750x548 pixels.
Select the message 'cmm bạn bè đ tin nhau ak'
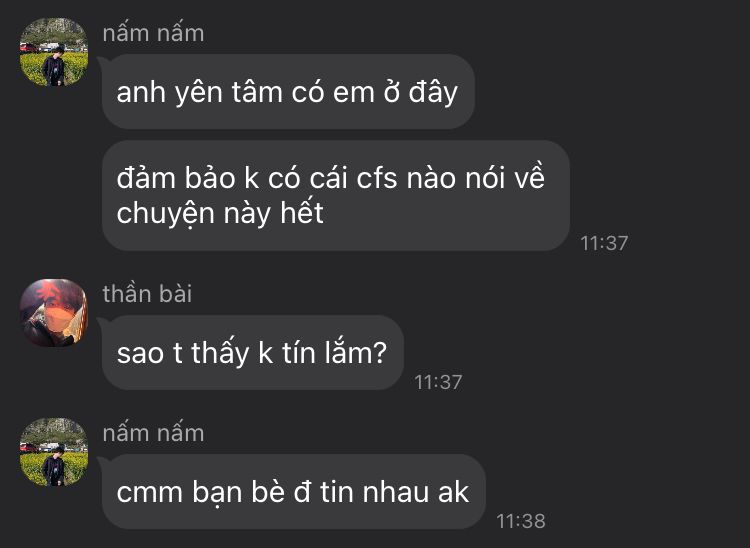tap(294, 492)
